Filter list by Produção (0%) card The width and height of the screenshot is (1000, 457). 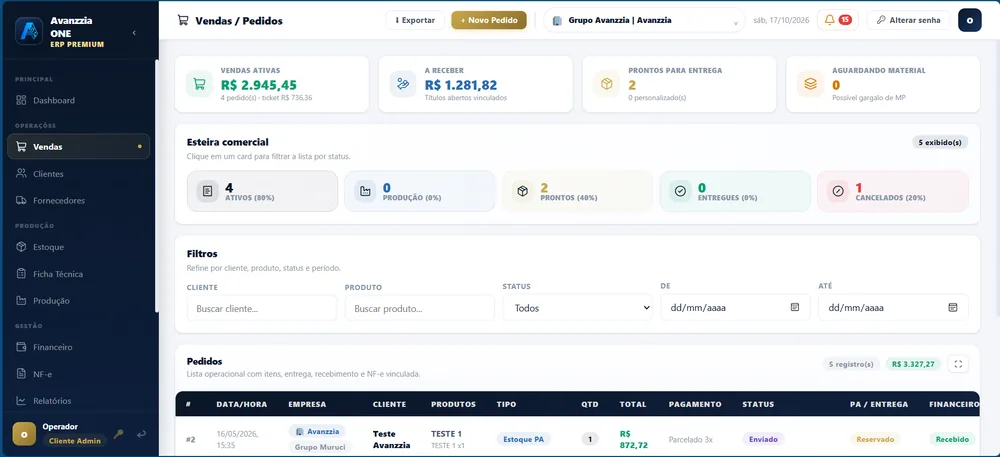click(420, 191)
